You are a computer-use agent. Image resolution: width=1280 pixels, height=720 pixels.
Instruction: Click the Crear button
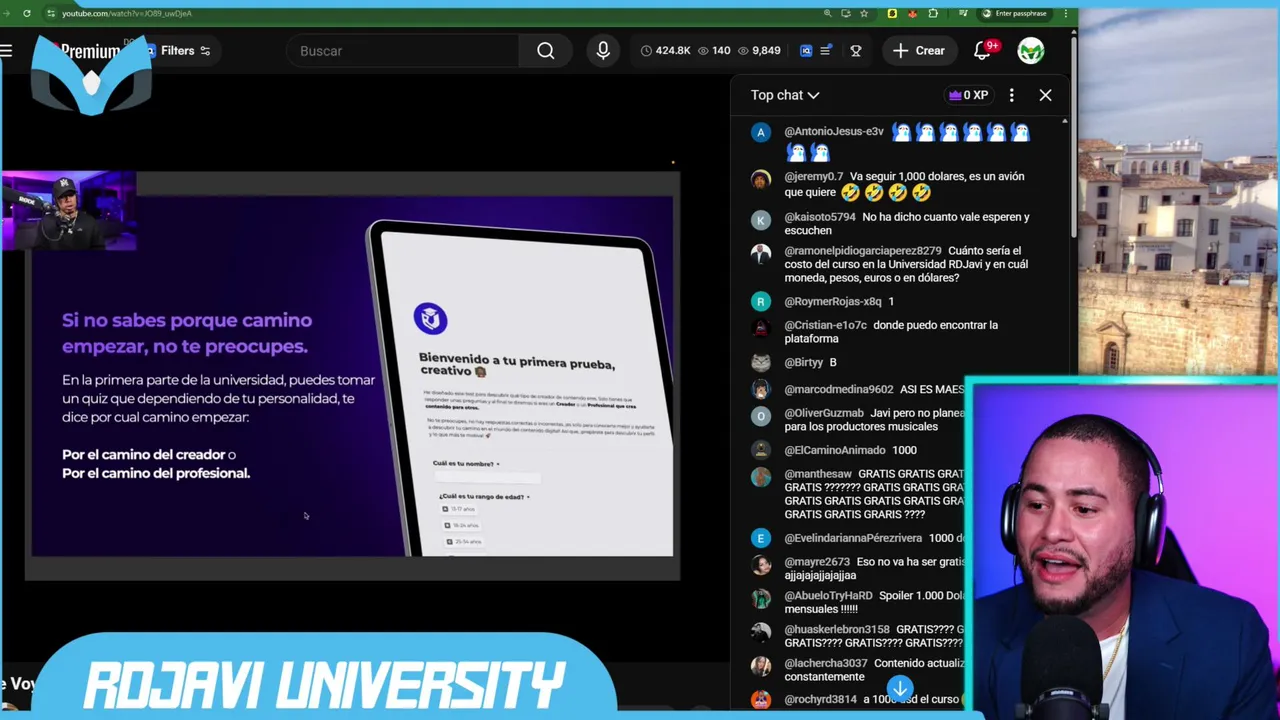click(x=919, y=51)
